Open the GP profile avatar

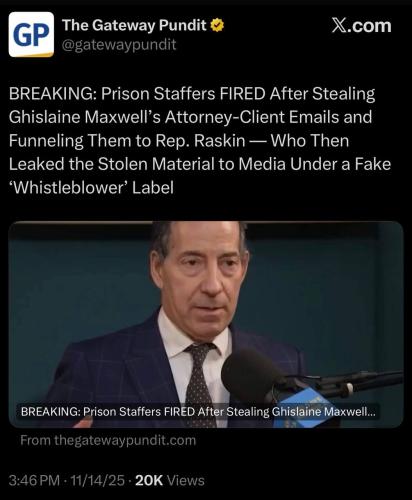point(31,35)
